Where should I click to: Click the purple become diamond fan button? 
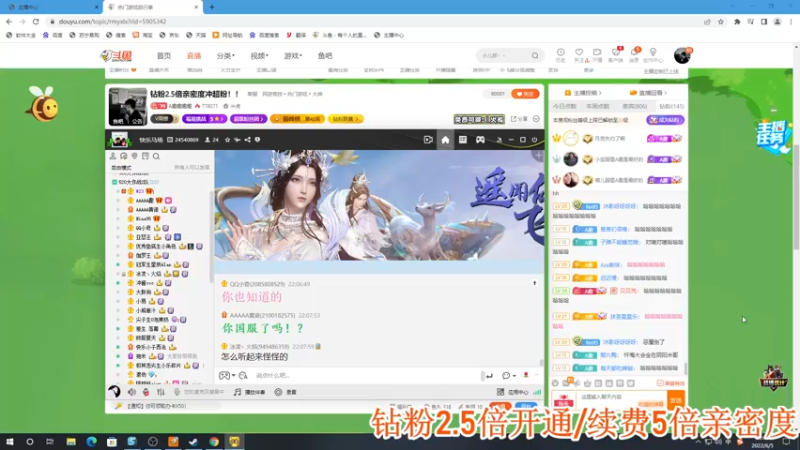[x=665, y=120]
